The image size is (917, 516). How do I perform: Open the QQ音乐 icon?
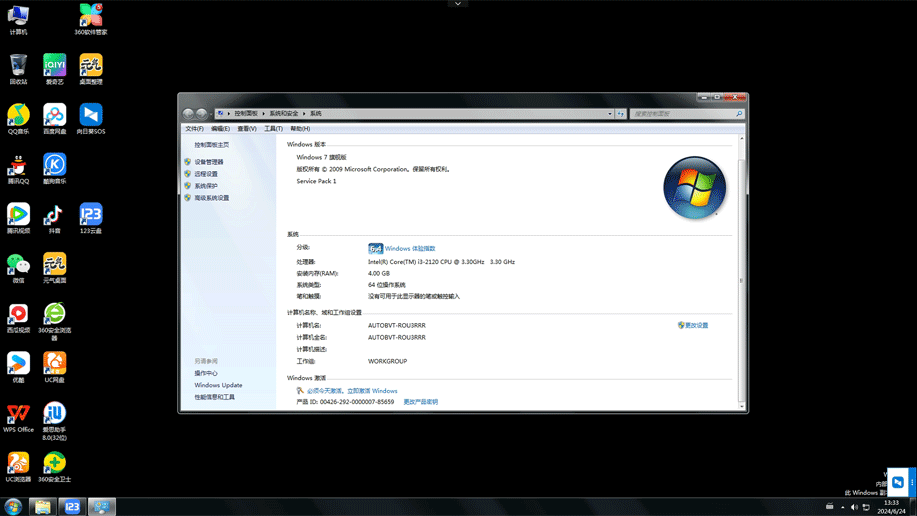[x=18, y=119]
